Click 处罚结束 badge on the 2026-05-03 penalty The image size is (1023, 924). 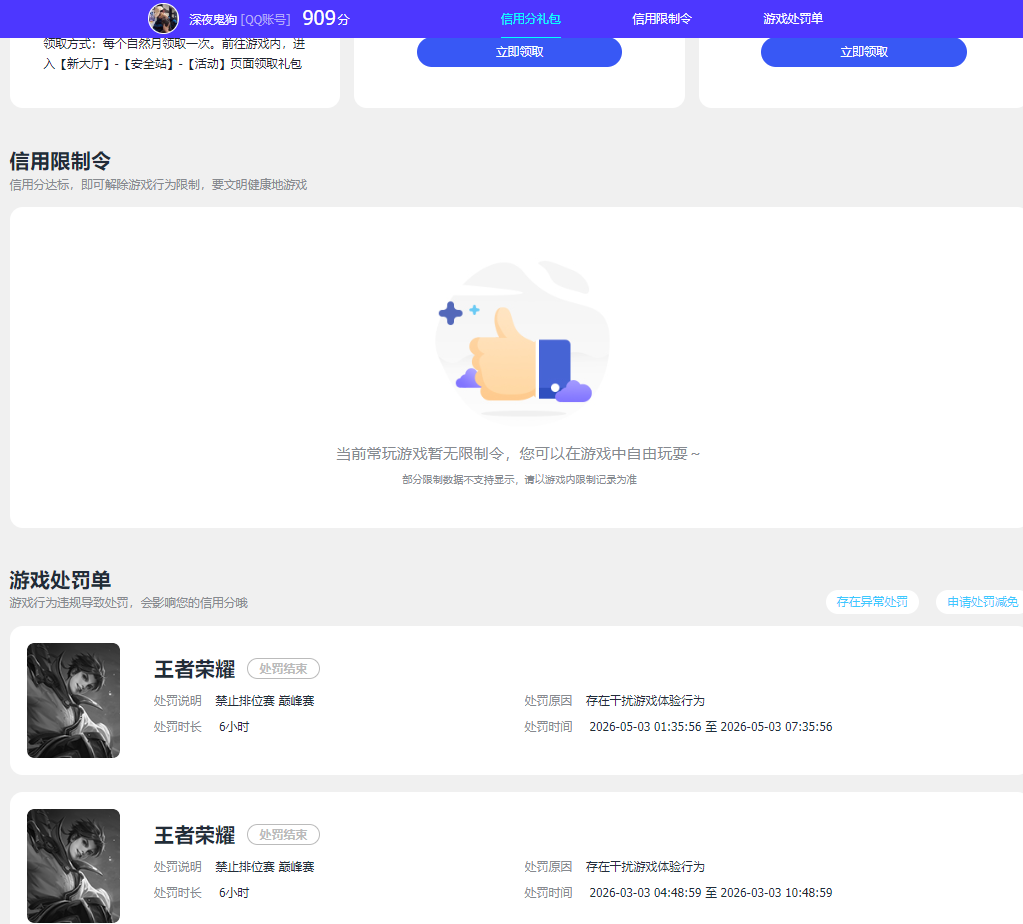(x=283, y=669)
